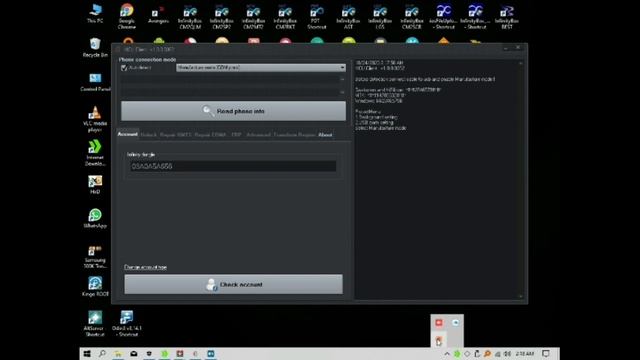Launch InfinityBox CM2QLM shortcut
This screenshot has width=640, height=360.
pyautogui.click(x=190, y=17)
